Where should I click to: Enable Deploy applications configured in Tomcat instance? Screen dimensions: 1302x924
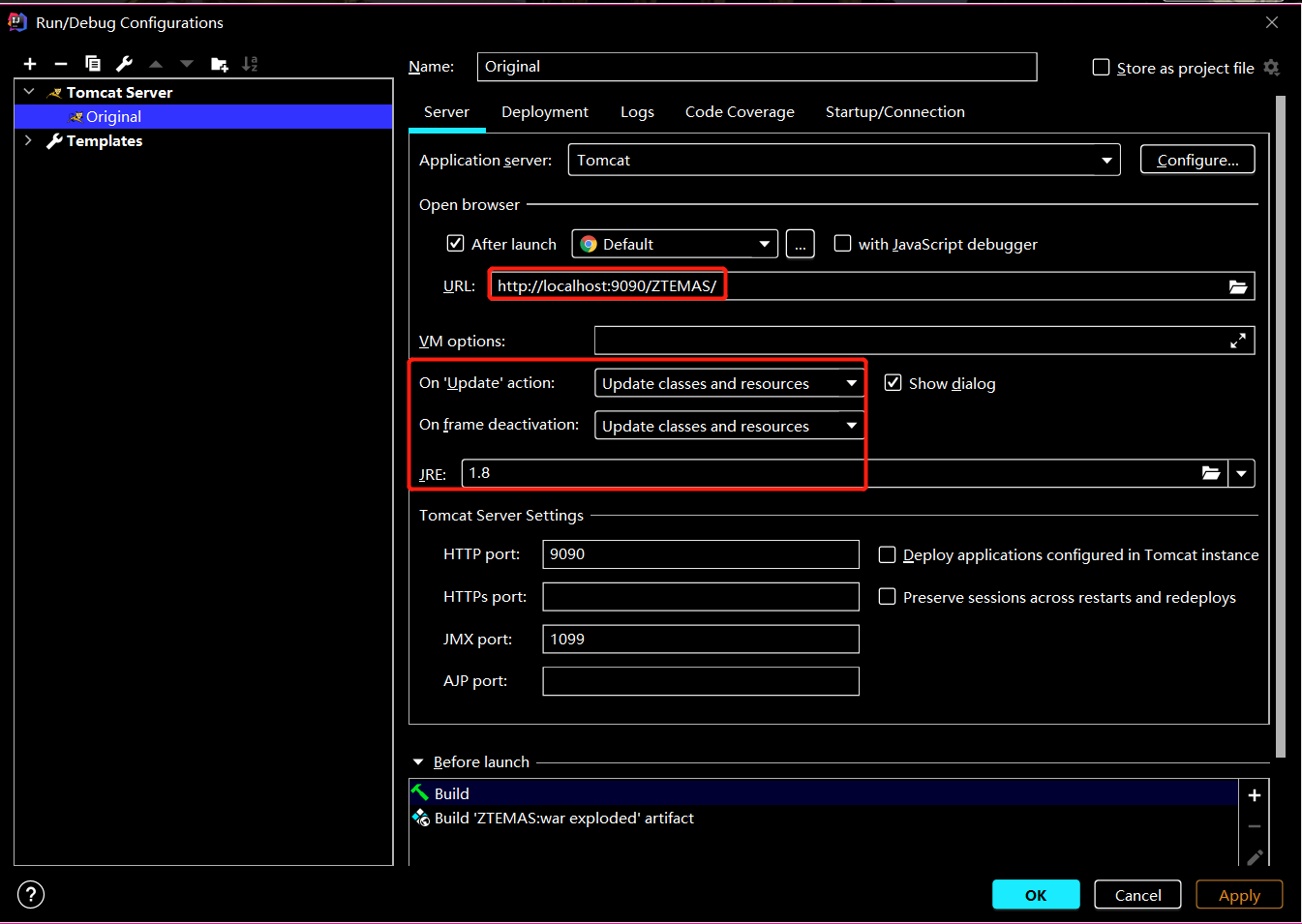pos(887,554)
